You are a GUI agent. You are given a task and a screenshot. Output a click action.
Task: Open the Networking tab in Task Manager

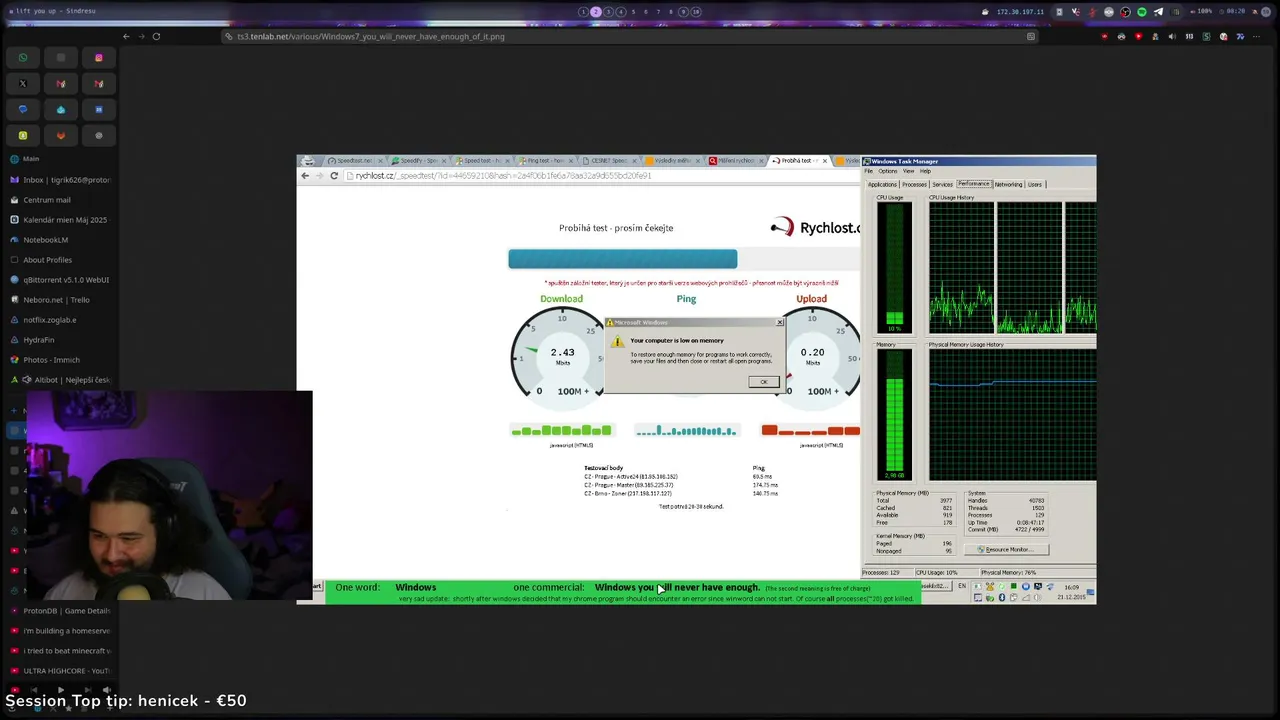click(x=1008, y=184)
